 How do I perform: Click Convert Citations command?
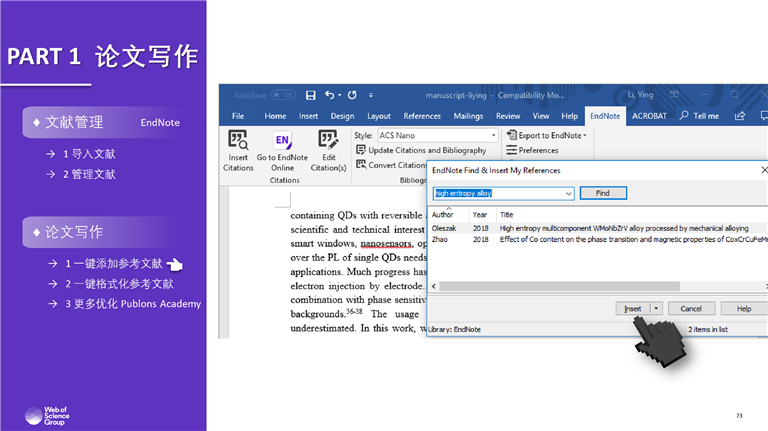coord(391,165)
